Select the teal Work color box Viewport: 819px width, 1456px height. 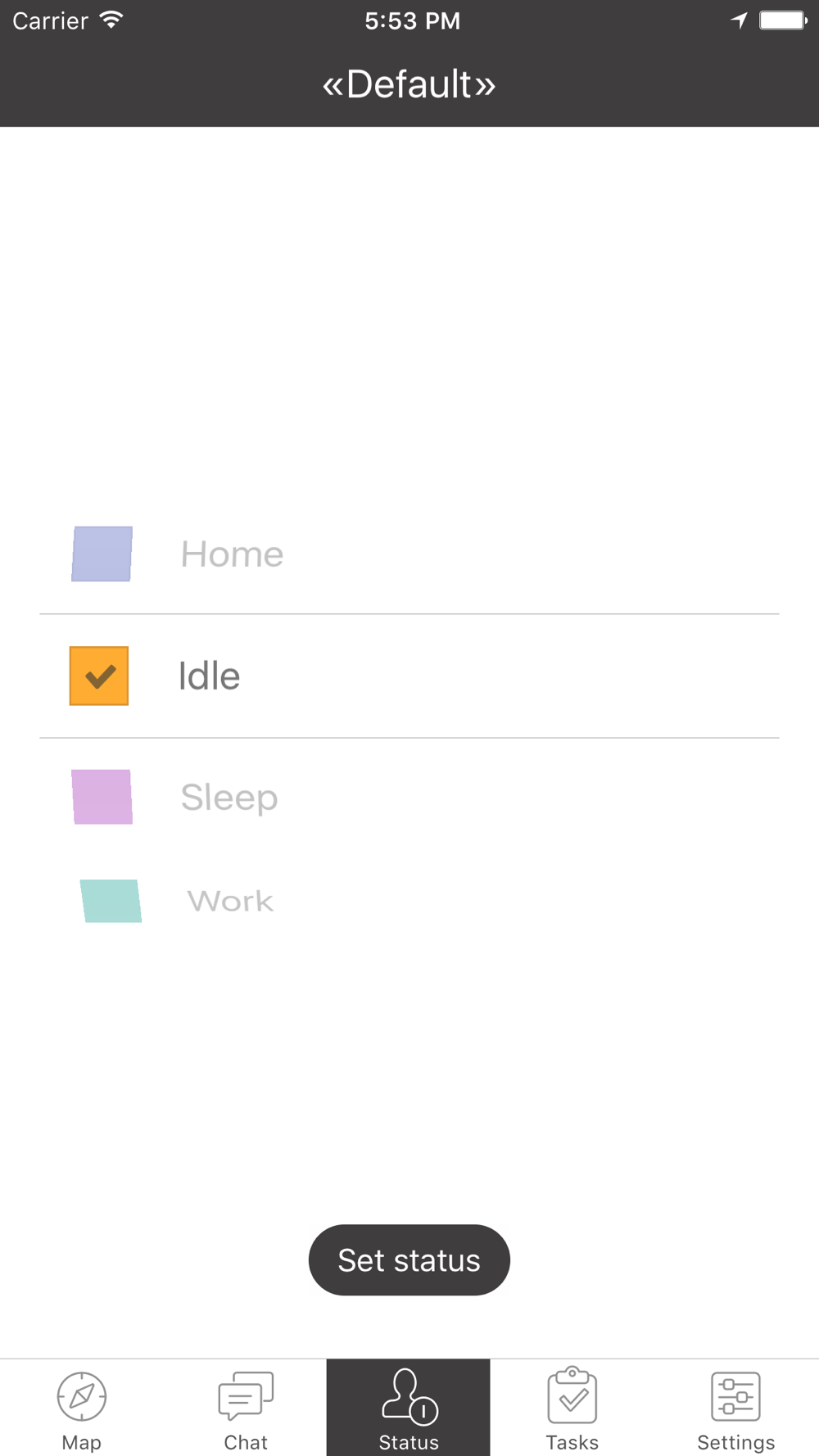pyautogui.click(x=111, y=901)
